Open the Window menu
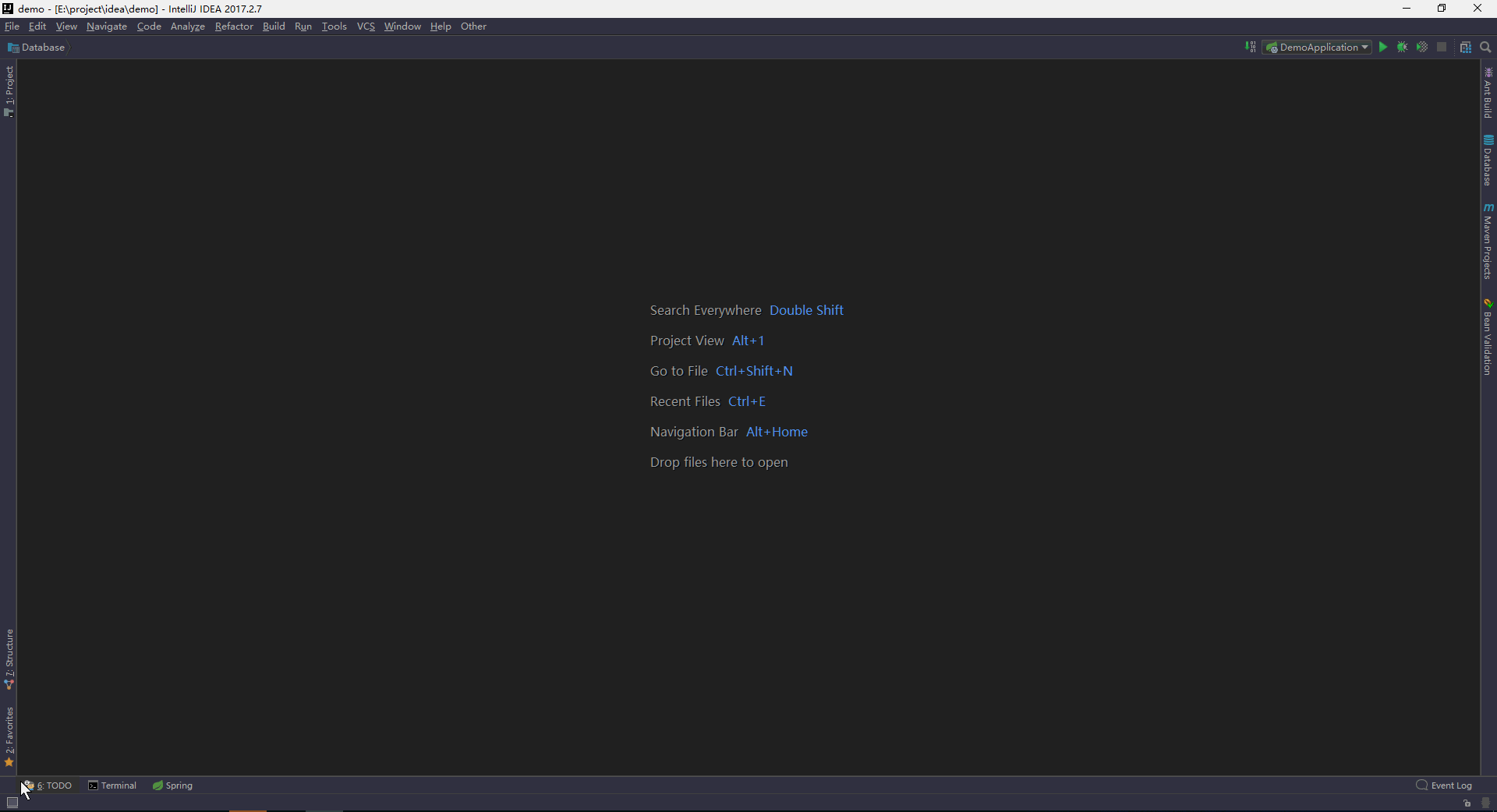 click(x=402, y=26)
